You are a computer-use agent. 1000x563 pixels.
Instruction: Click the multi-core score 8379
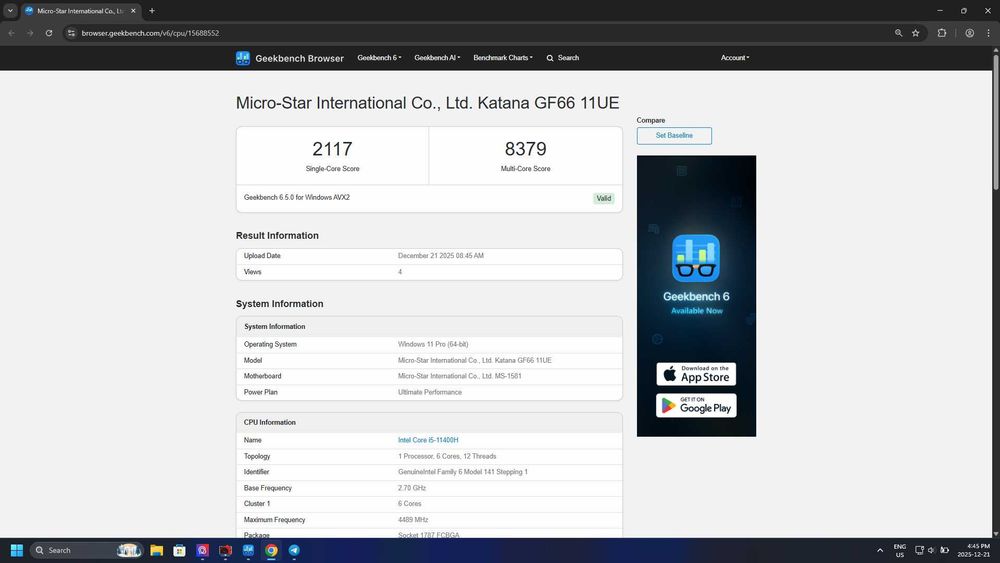coord(526,149)
